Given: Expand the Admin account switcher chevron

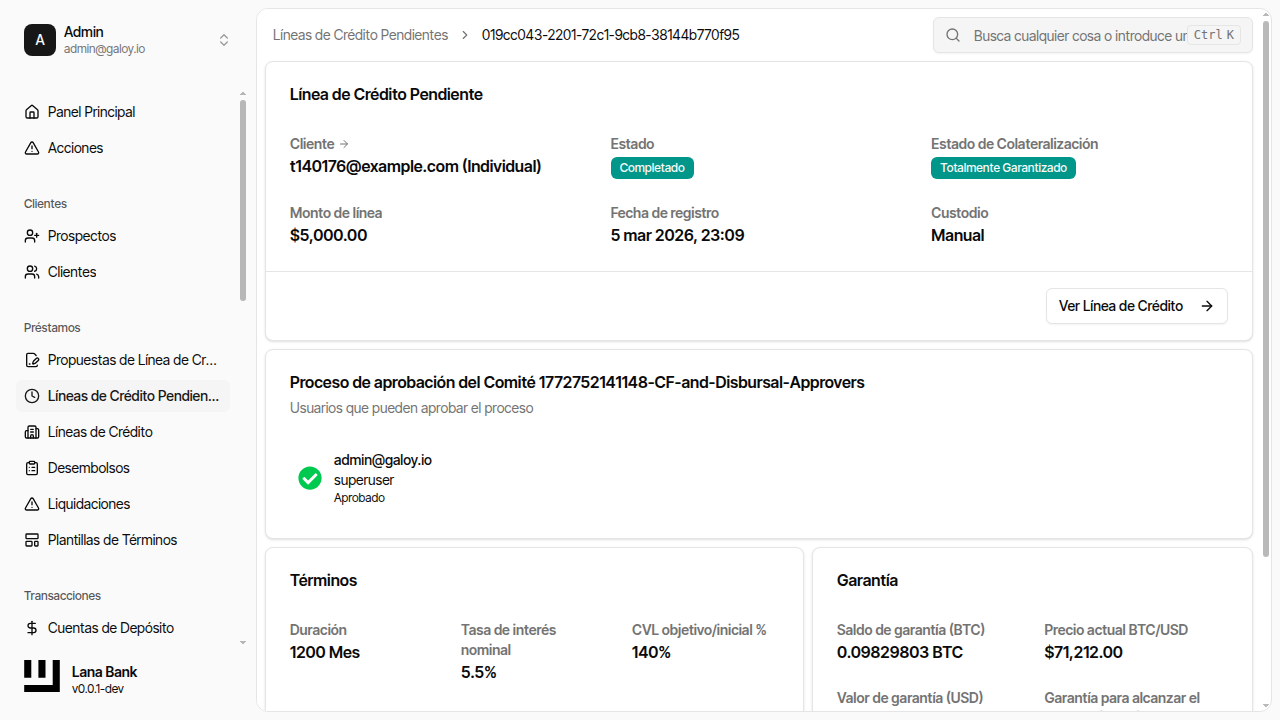Looking at the screenshot, I should pyautogui.click(x=224, y=40).
